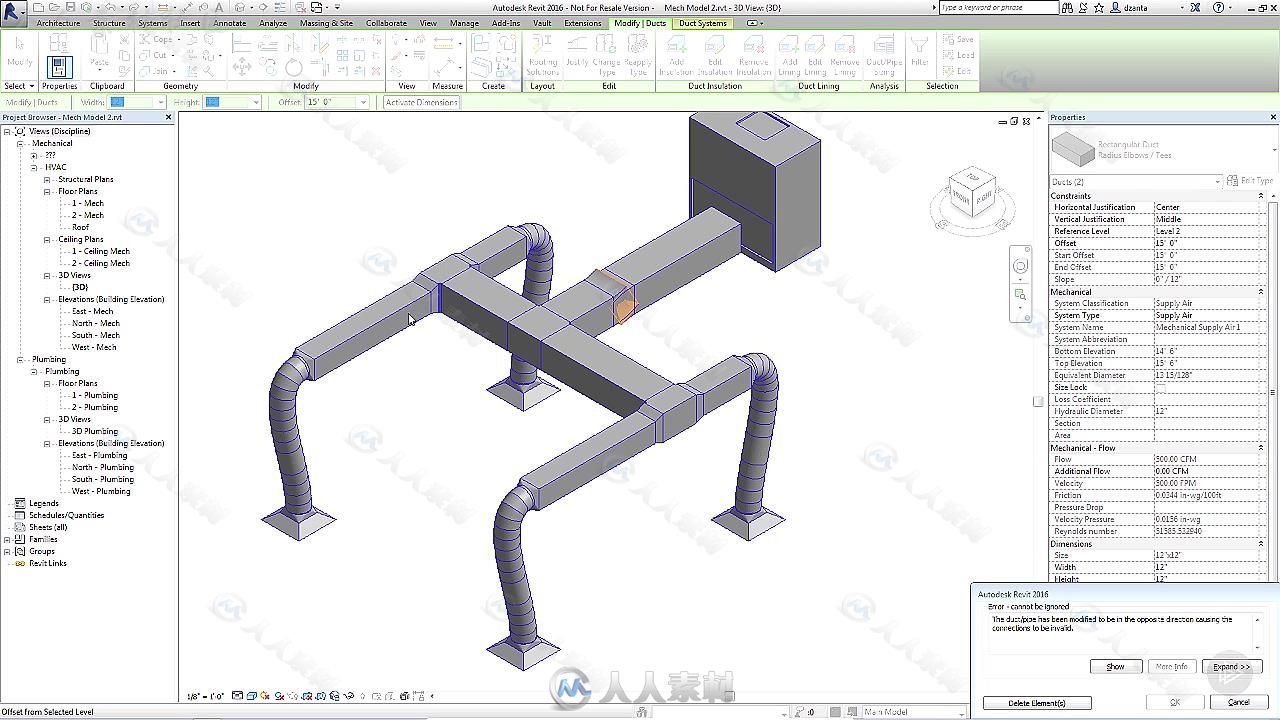The width and height of the screenshot is (1280, 720).
Task: Collapse the Floor Plans node under HVAC
Action: click(47, 191)
